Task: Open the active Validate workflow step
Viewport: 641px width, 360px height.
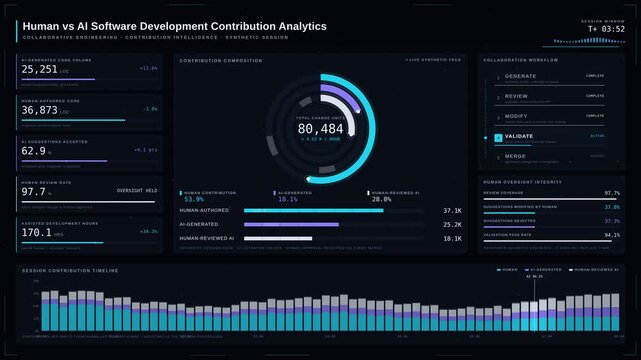Action: (549, 139)
